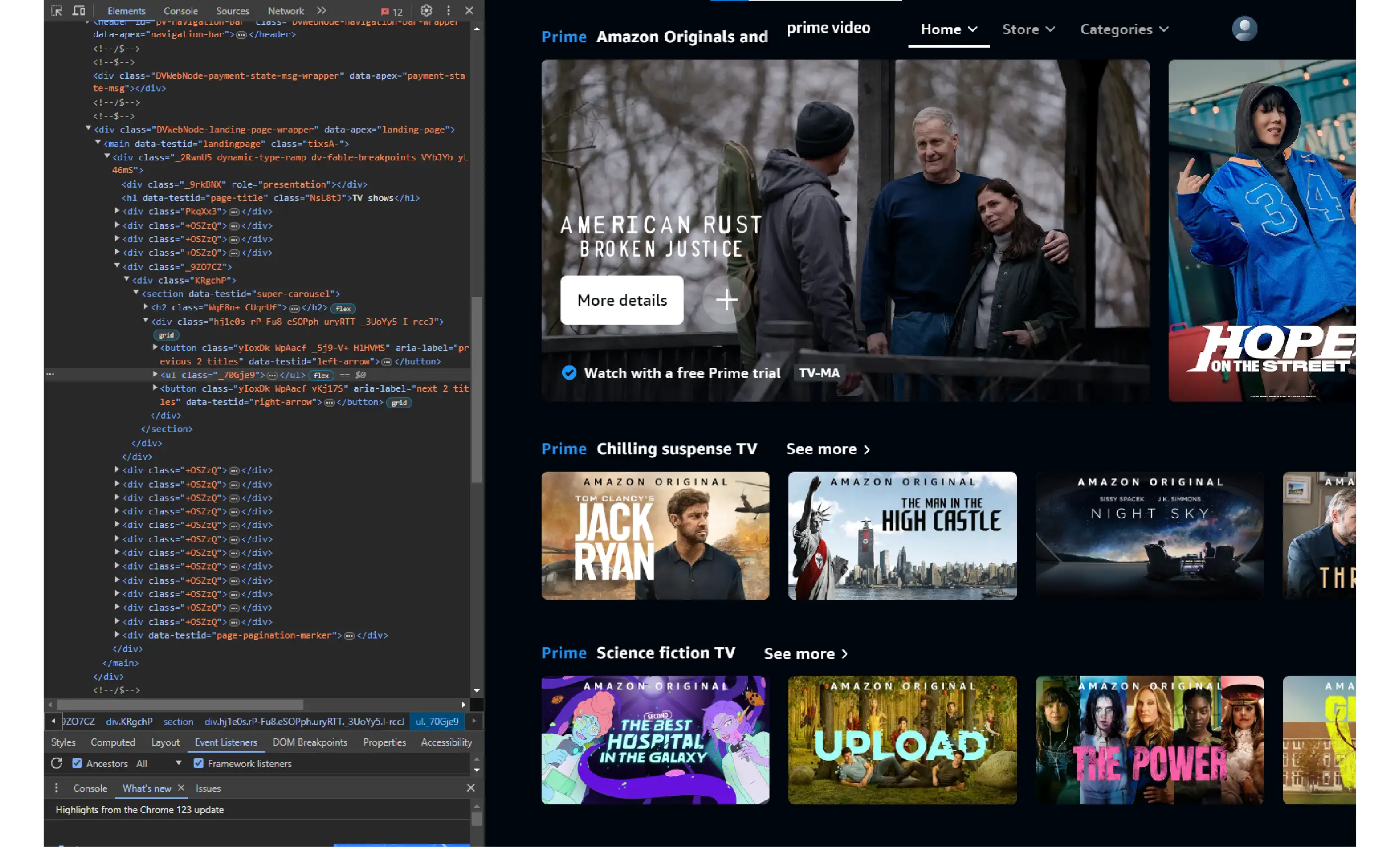Image resolution: width=1400 pixels, height=847 pixels.
Task: Click the refresh event listeners icon
Action: pyautogui.click(x=57, y=763)
